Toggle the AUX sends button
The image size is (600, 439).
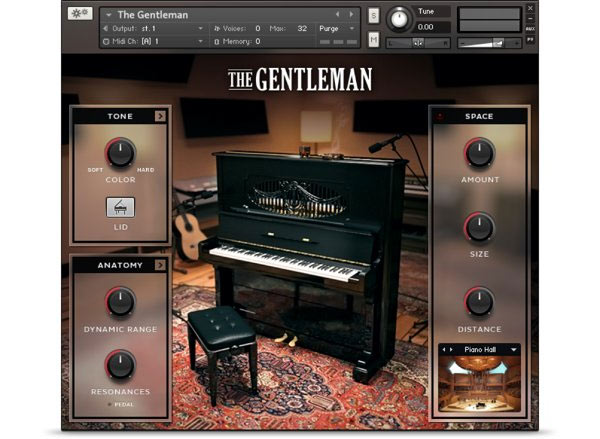530,29
